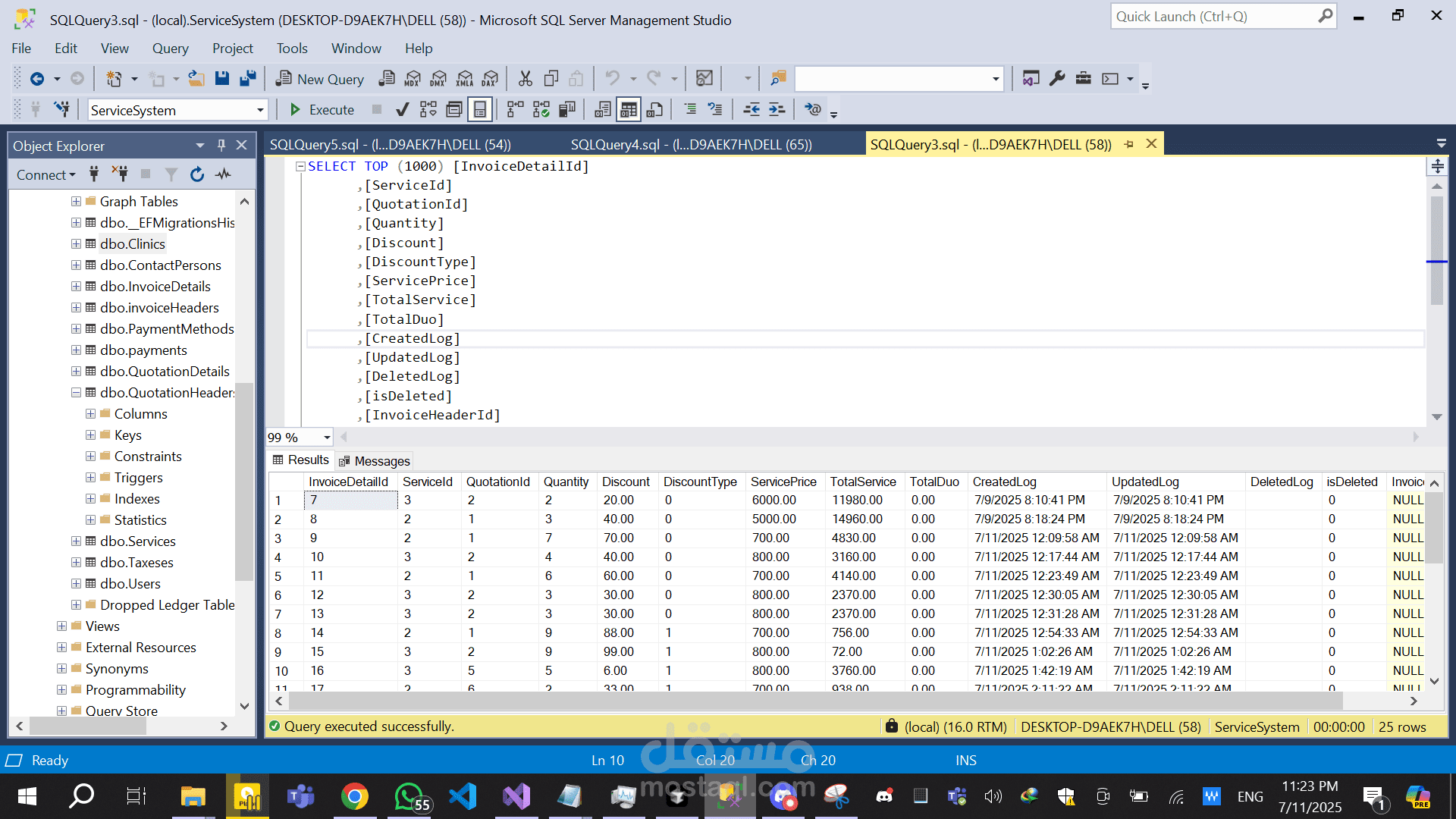Open the Connect dropdown in Object Explorer
Screen dimensions: 1456x819
click(x=46, y=175)
